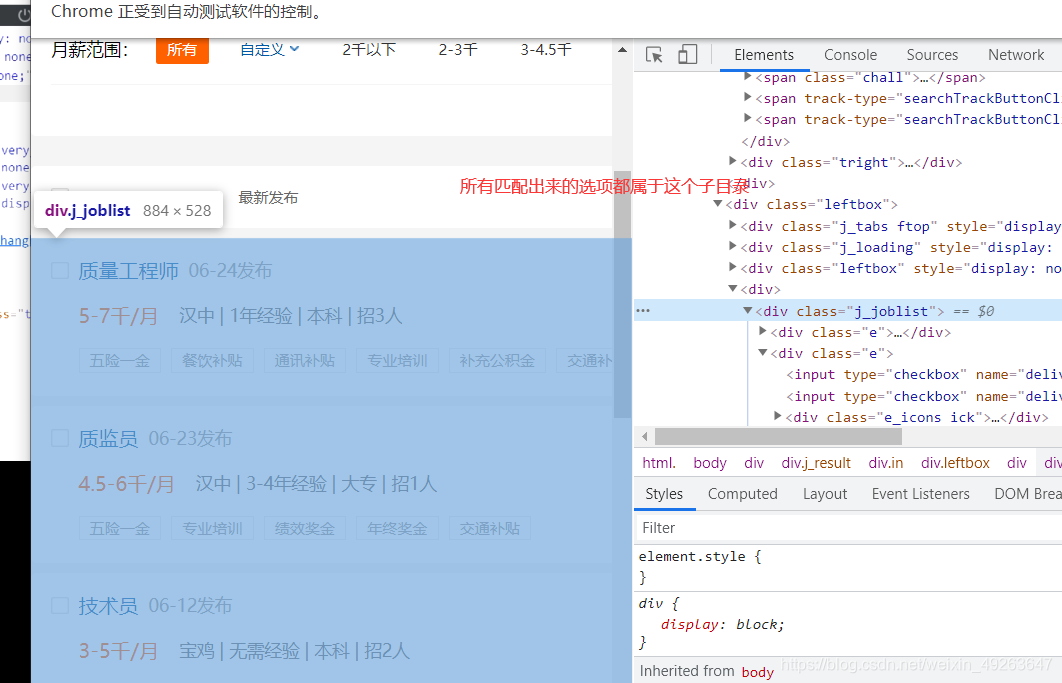Click the scroll-up arrow of page scrollbar
The width and height of the screenshot is (1062, 683).
(622, 49)
